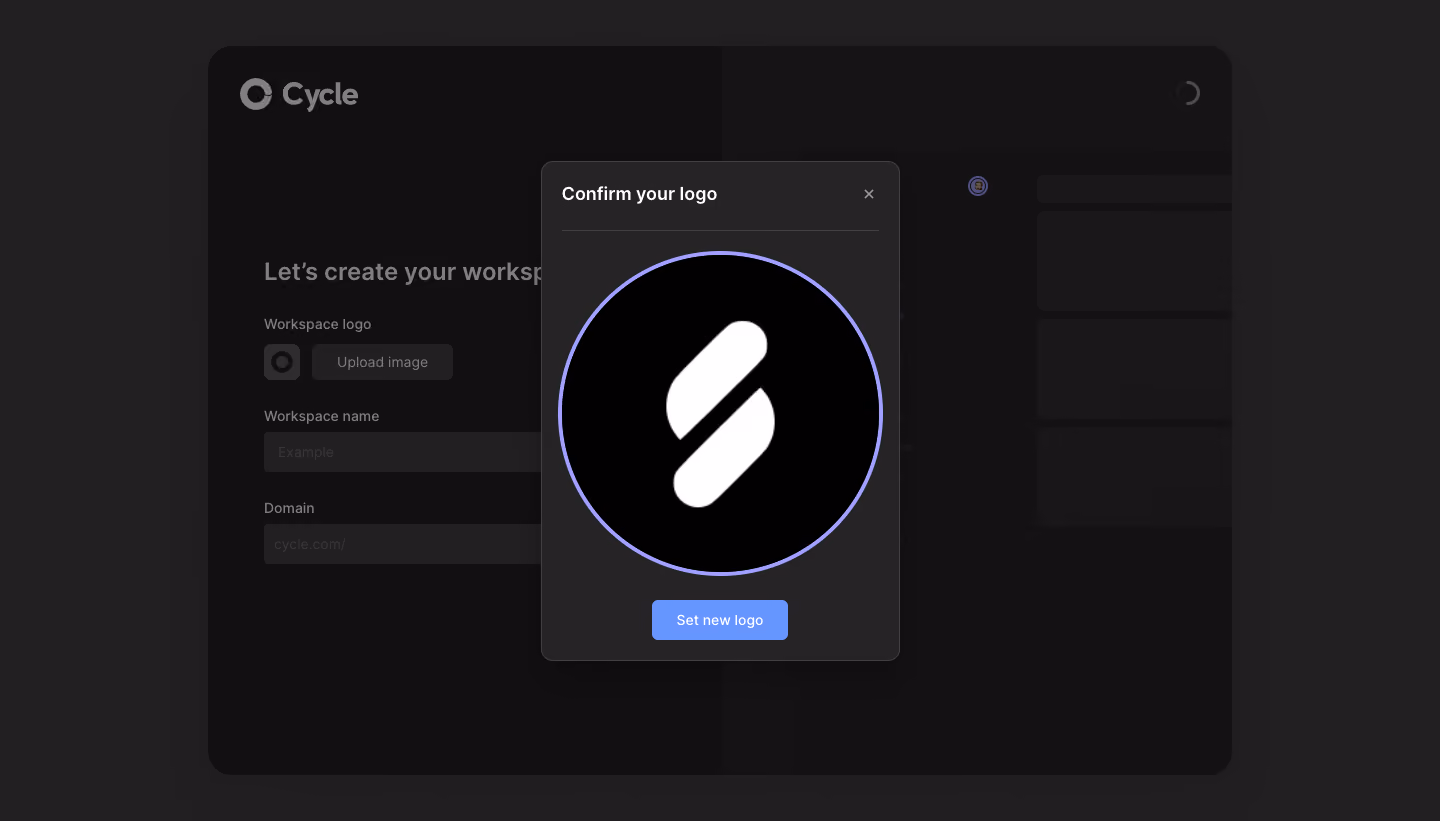The image size is (1440, 821).
Task: Click the thin top skeleton bar in preview
Action: pyautogui.click(x=1134, y=189)
